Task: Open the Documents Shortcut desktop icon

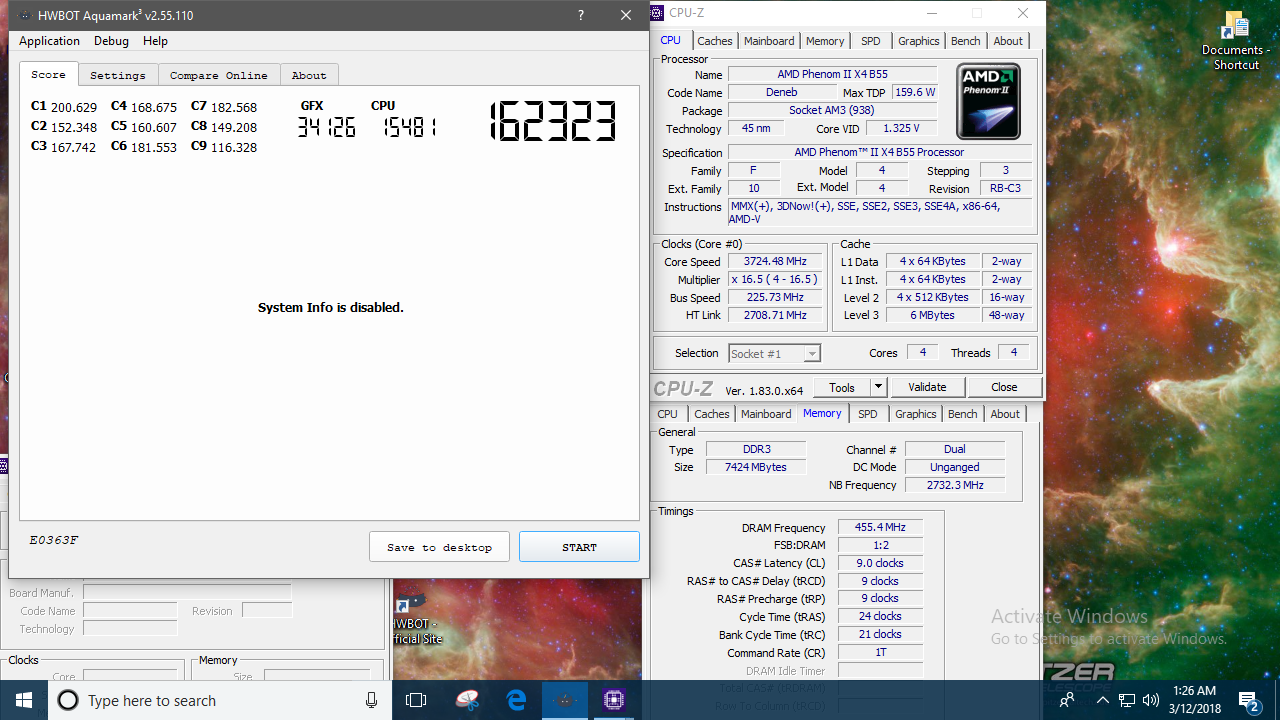Action: coord(1236,41)
